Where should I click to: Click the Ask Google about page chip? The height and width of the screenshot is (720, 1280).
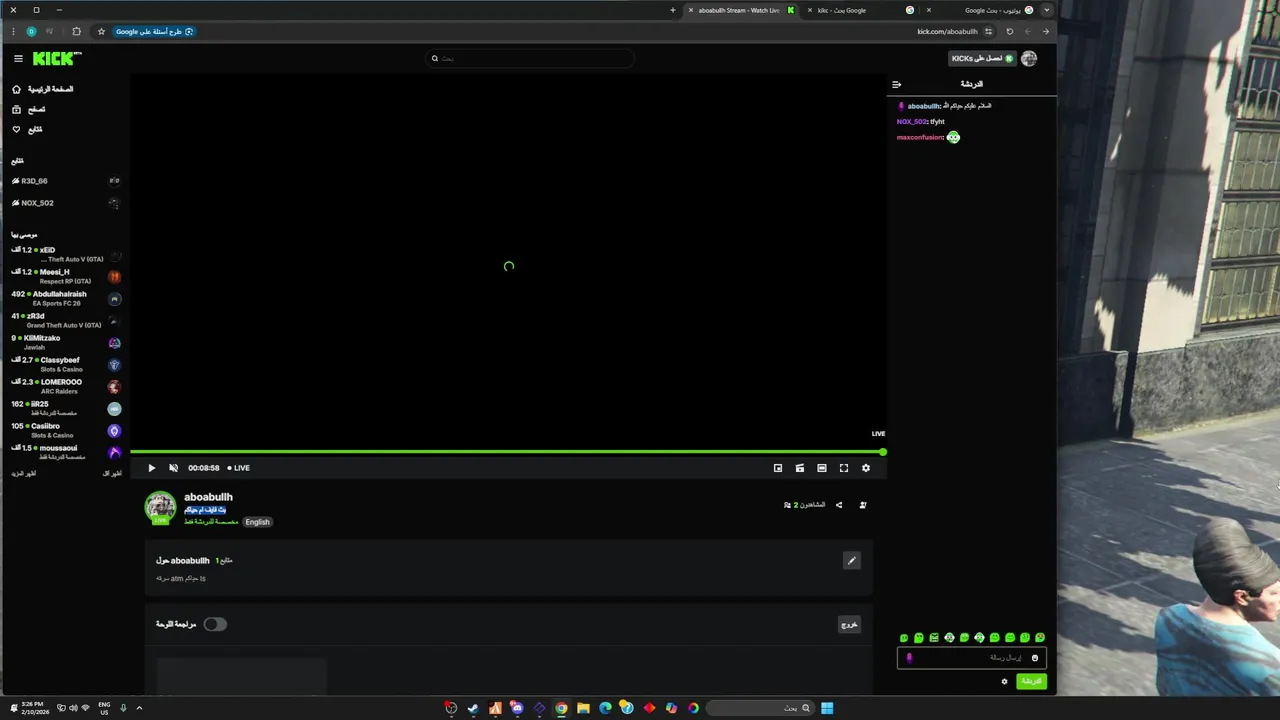coord(154,32)
